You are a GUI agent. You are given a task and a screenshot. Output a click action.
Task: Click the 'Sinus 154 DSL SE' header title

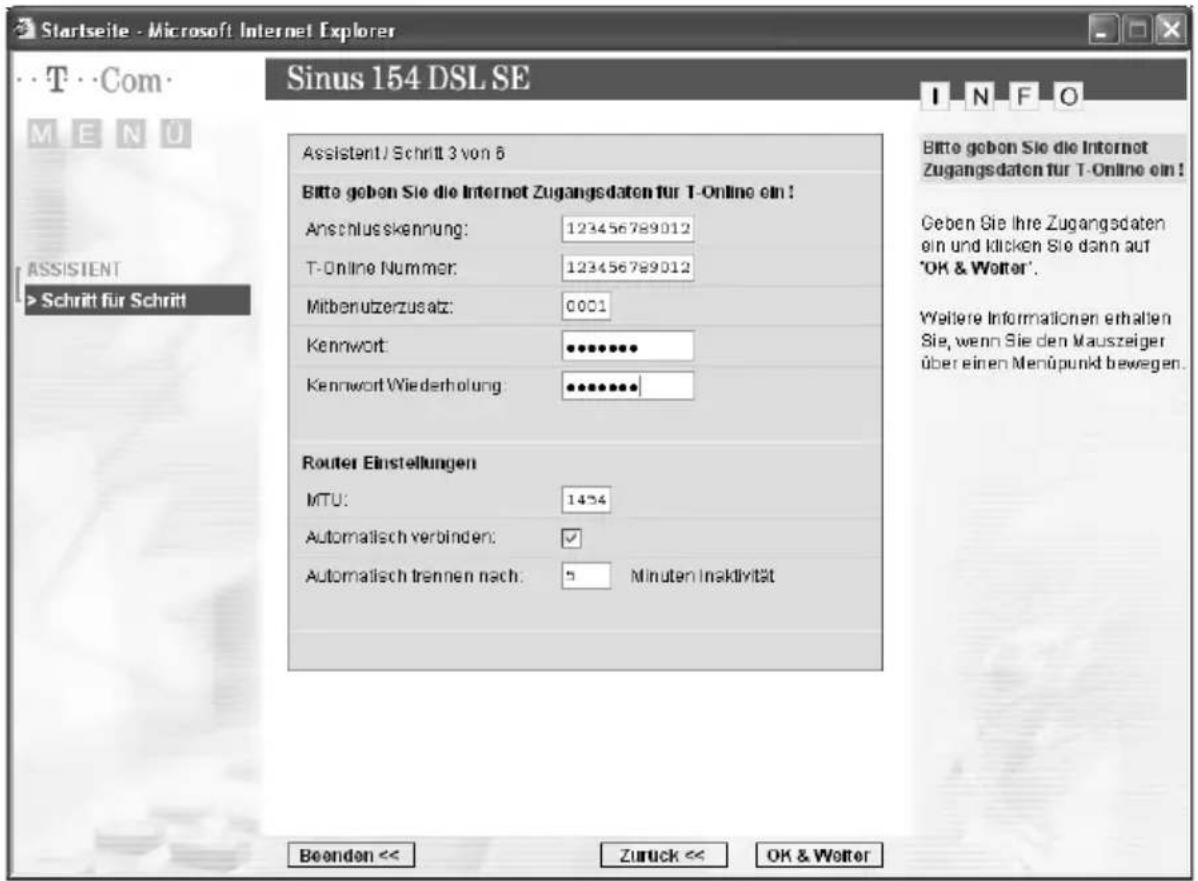click(408, 78)
